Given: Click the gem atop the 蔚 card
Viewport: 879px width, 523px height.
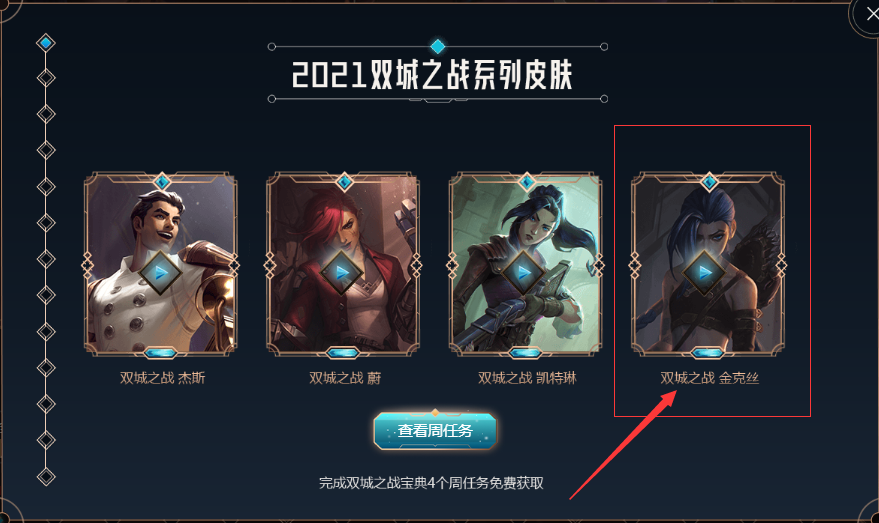Looking at the screenshot, I should pos(344,182).
